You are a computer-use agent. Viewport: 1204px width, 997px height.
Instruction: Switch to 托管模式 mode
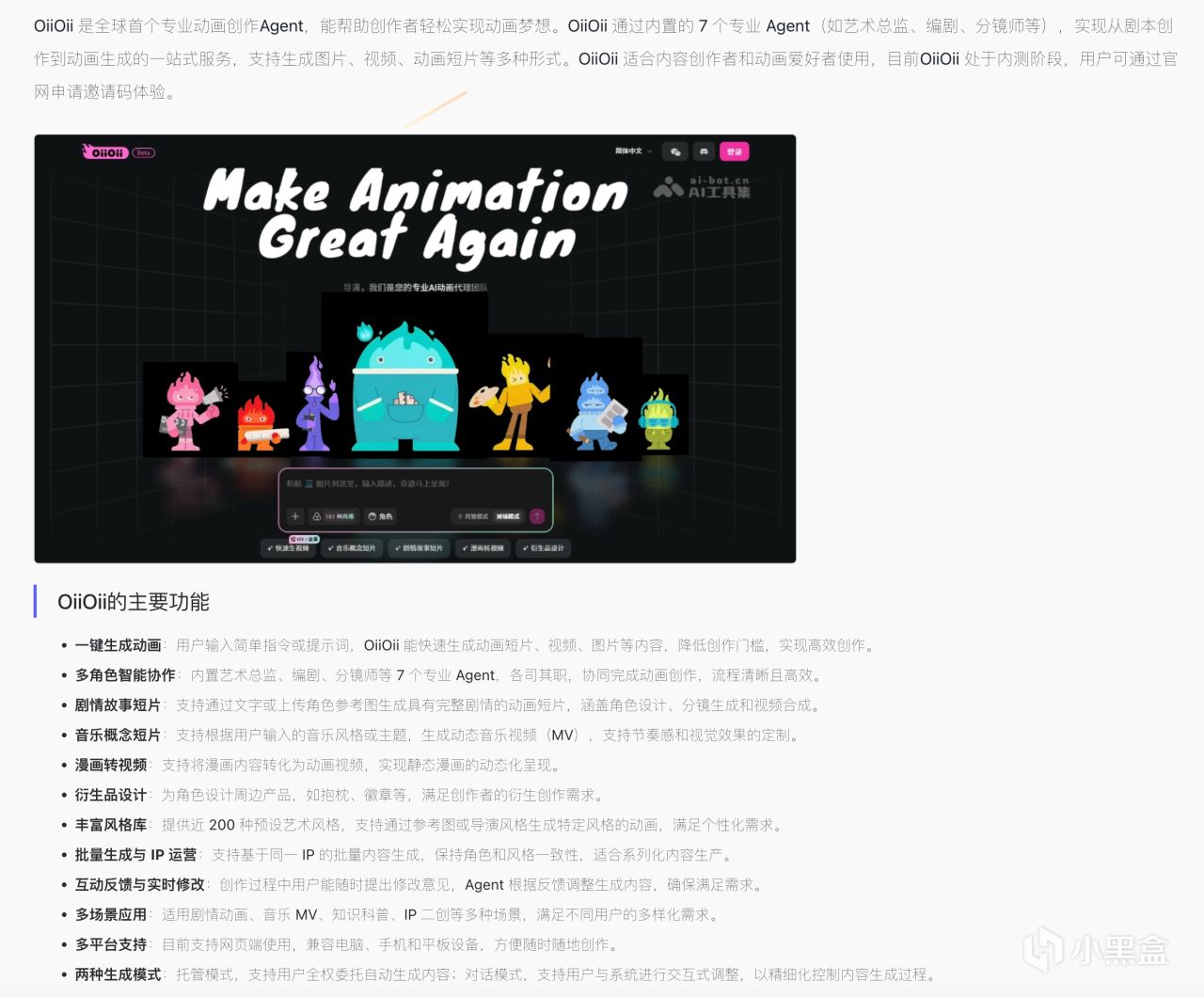click(473, 516)
